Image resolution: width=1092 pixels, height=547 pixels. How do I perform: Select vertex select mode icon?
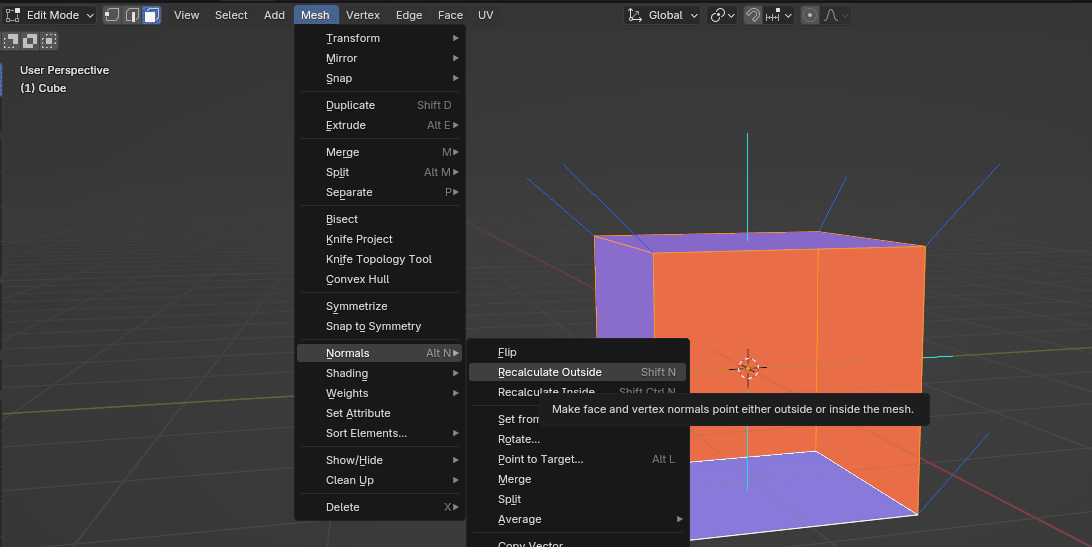112,15
